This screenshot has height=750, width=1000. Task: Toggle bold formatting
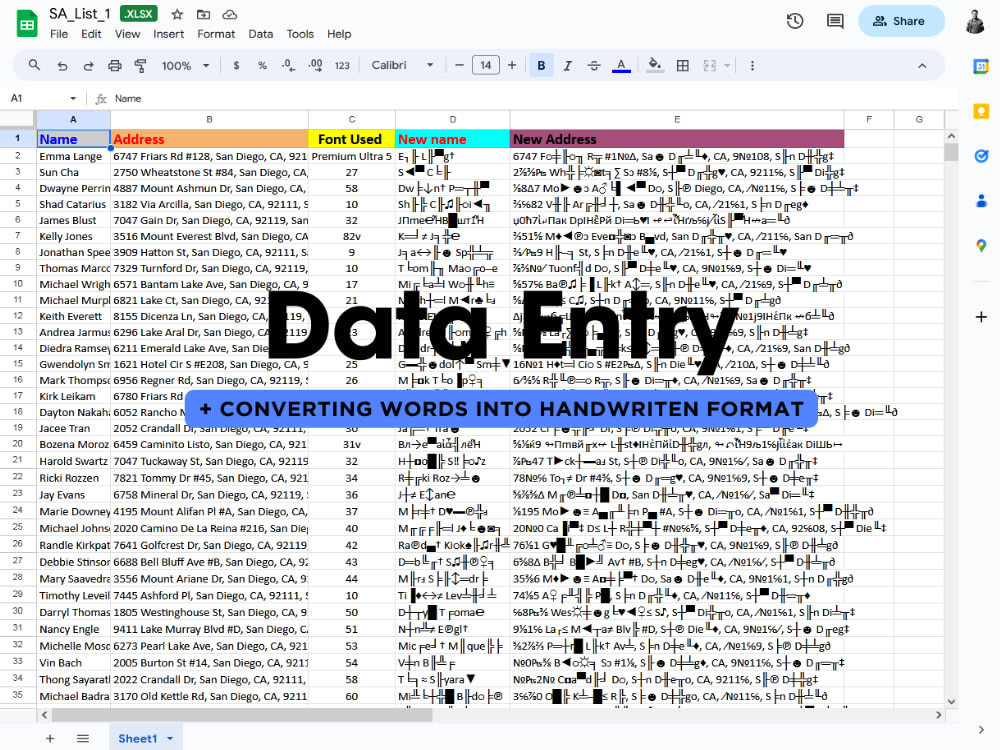tap(541, 65)
